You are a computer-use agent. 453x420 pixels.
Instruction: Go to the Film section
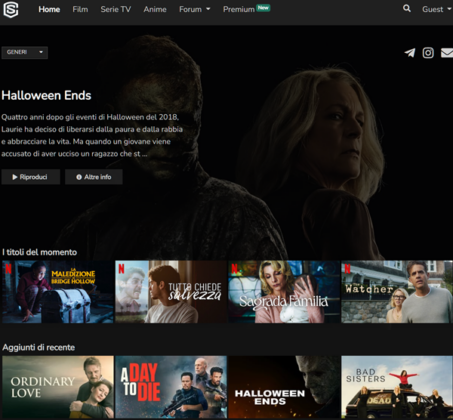(80, 9)
